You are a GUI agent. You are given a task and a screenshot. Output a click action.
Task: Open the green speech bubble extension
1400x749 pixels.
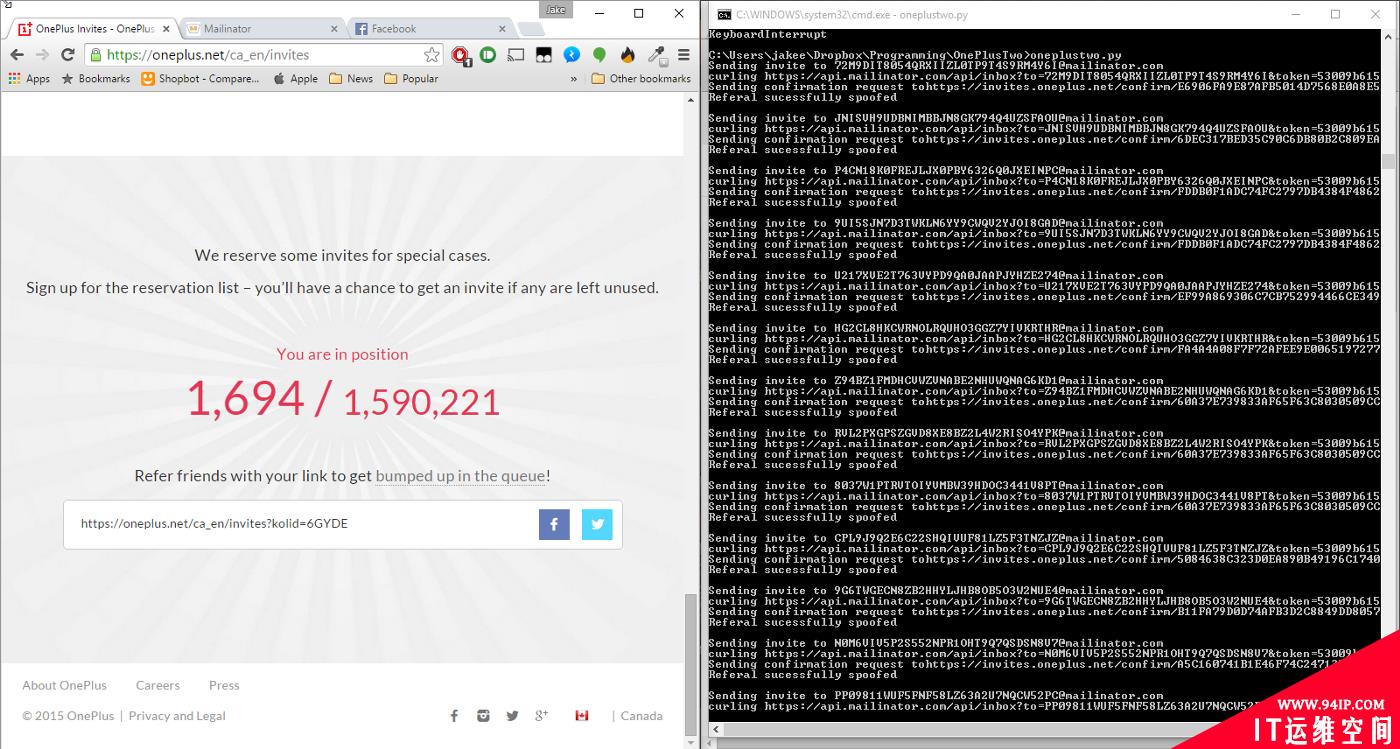[599, 55]
